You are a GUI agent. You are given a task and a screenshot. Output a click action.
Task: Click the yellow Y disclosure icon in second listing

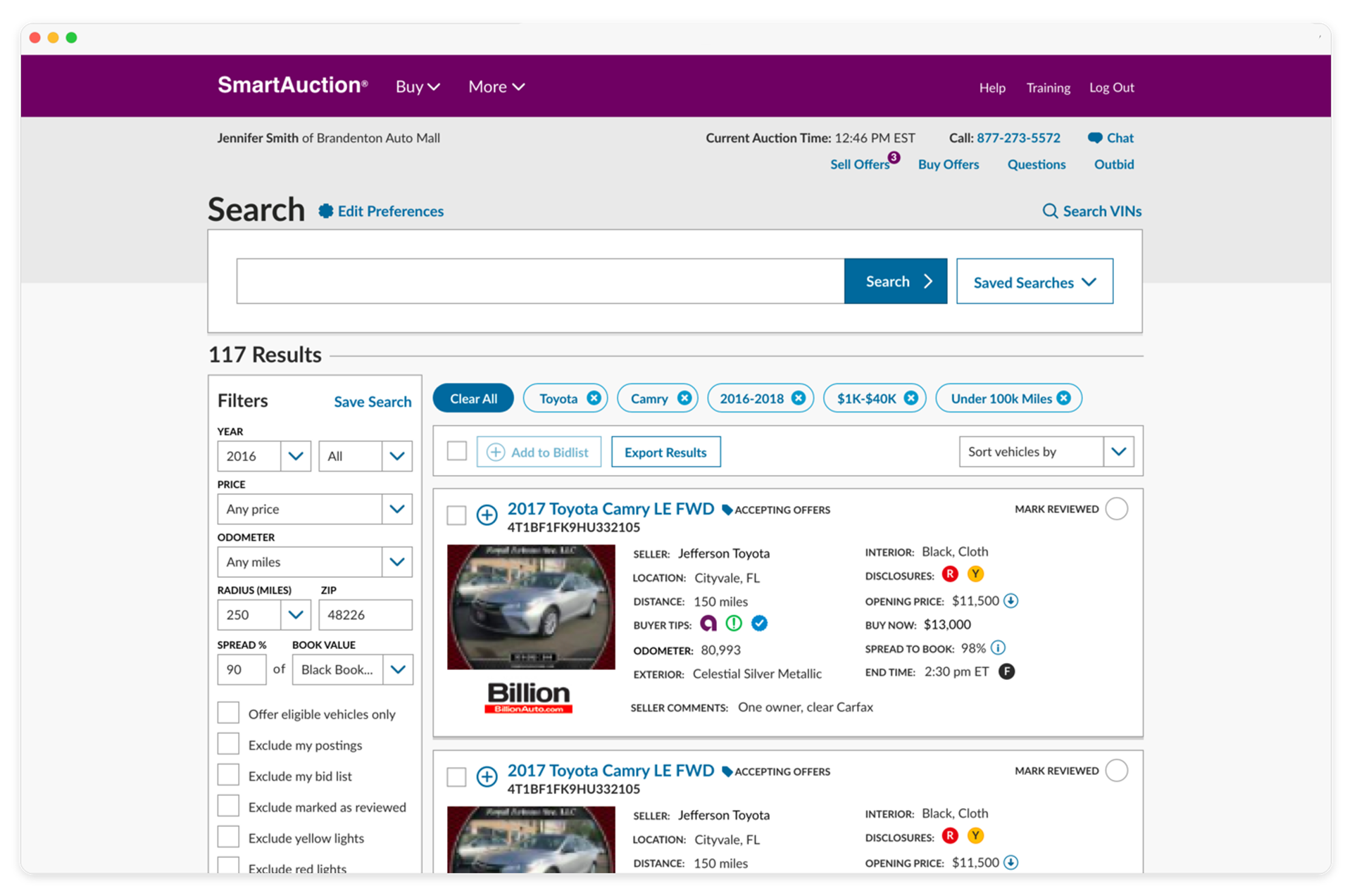[x=975, y=836]
